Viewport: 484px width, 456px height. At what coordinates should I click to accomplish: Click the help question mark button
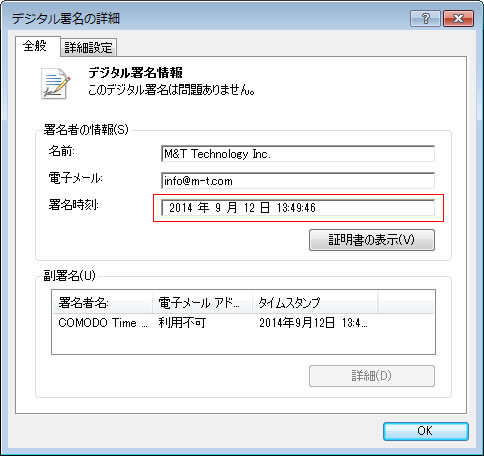425,18
